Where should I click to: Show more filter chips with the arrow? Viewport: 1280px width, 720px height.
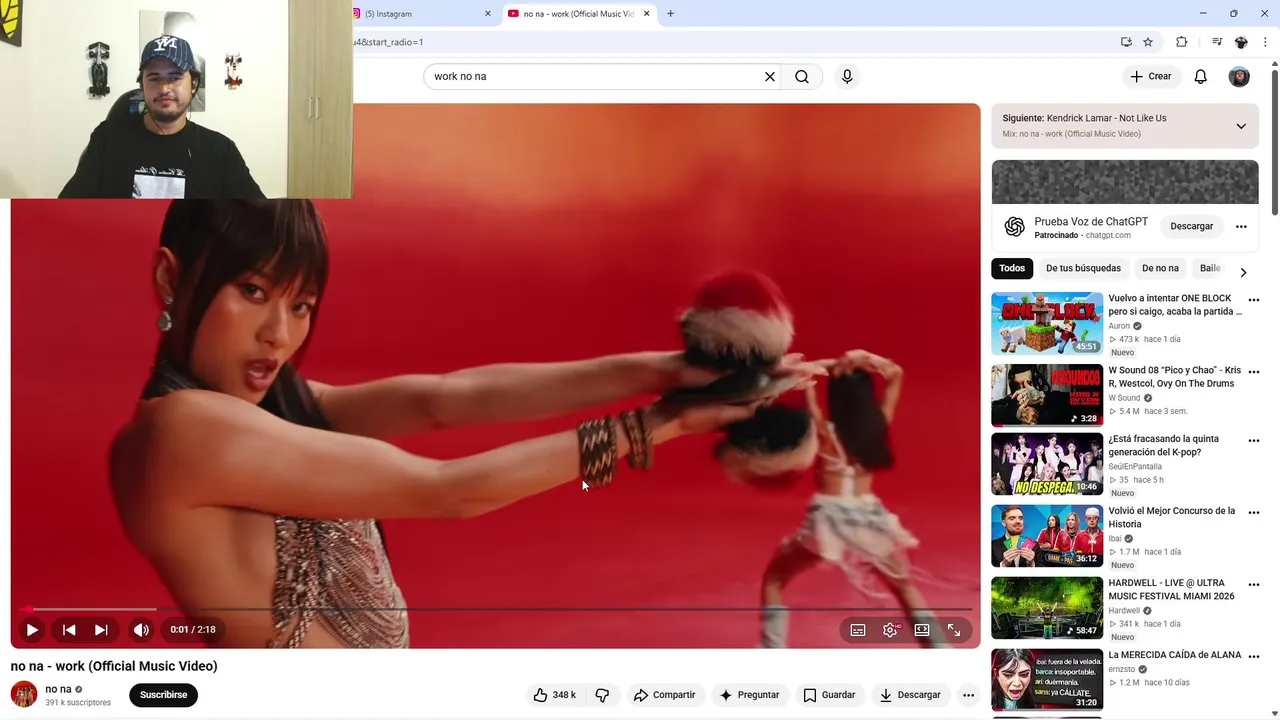(x=1243, y=272)
